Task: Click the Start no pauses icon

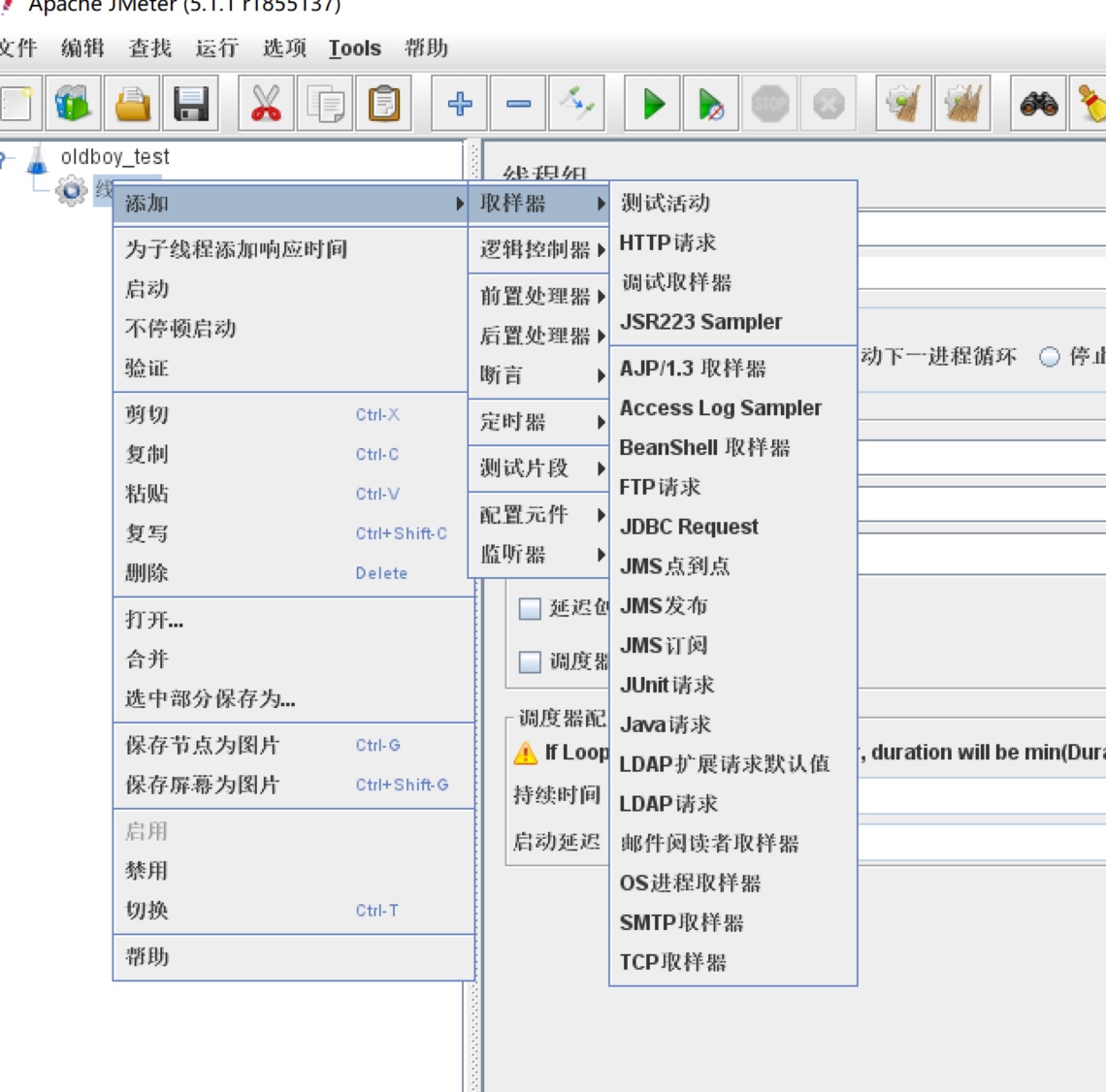Action: coord(711,103)
